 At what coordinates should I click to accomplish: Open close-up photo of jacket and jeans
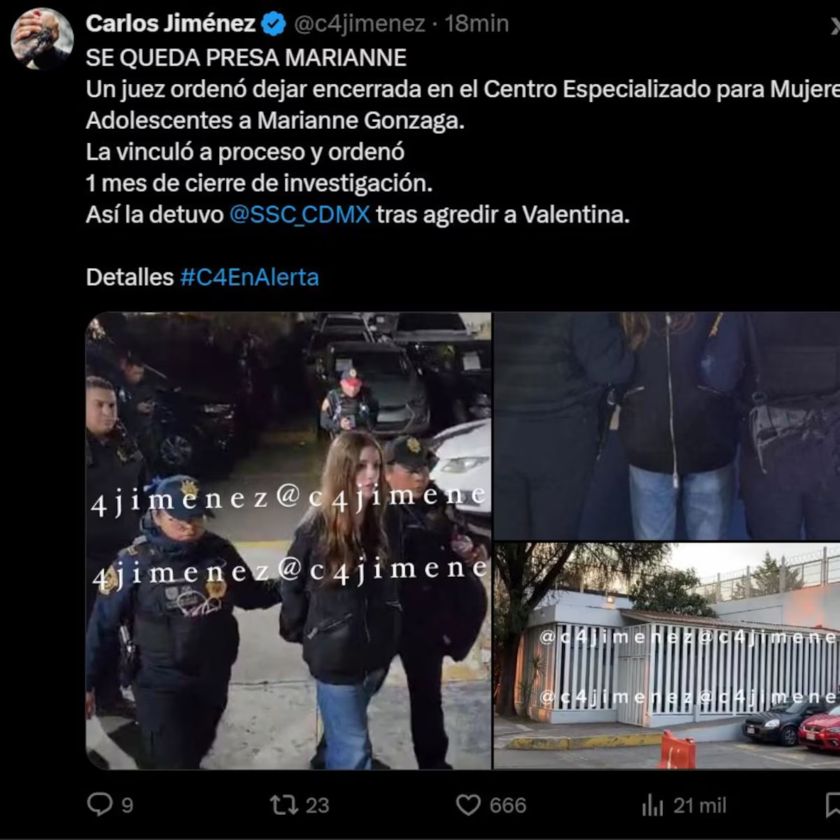(667, 426)
